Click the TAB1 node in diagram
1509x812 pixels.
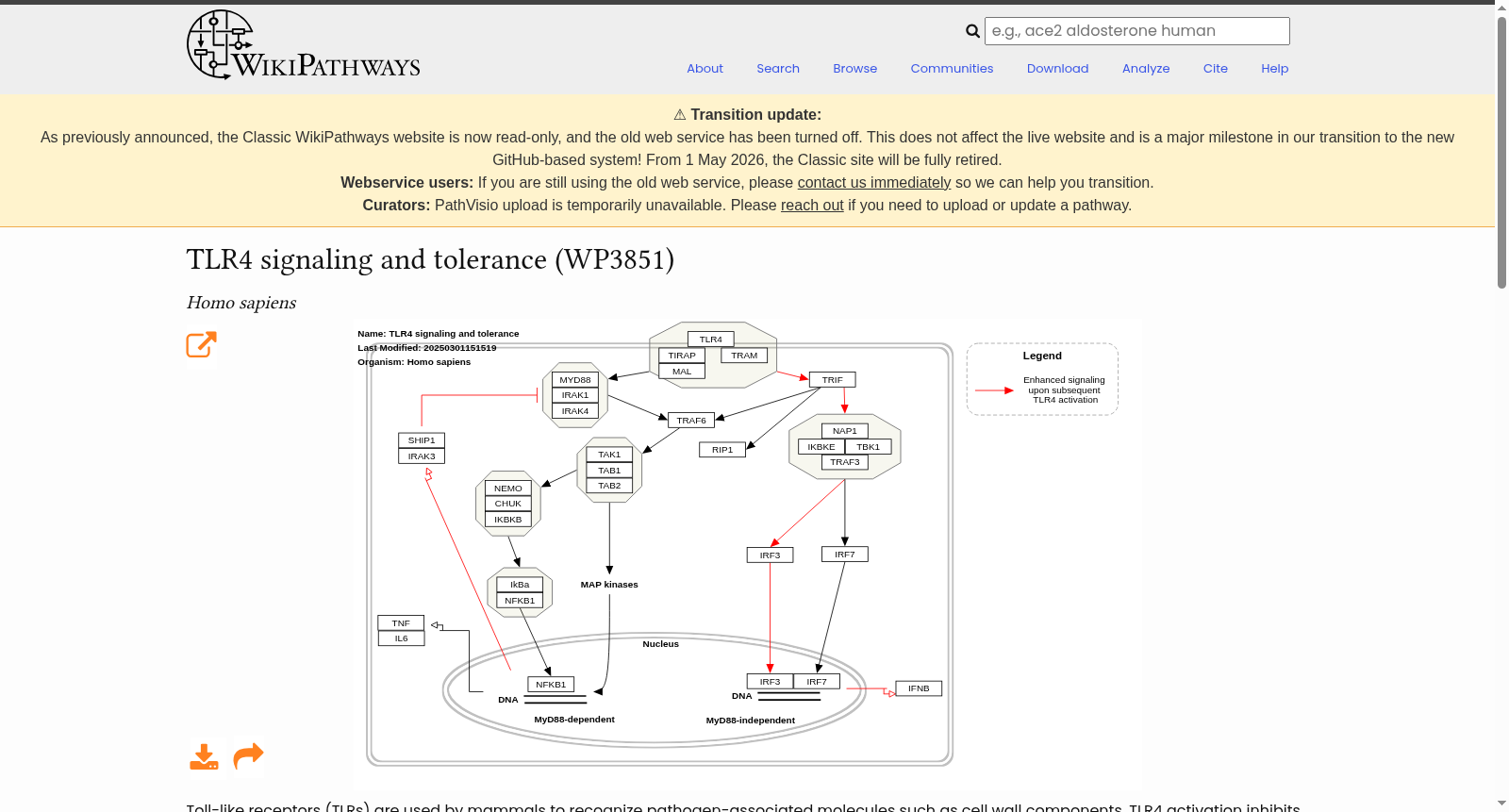click(x=609, y=471)
